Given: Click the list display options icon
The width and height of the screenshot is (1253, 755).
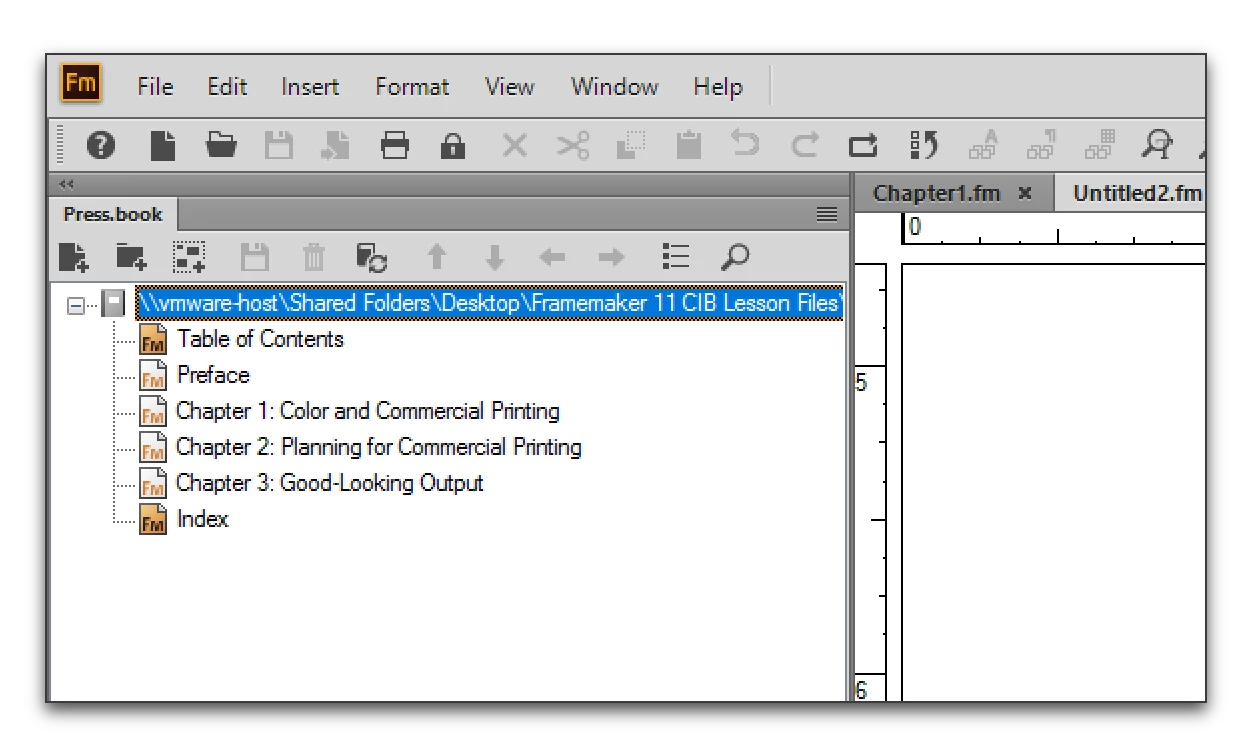Looking at the screenshot, I should (676, 257).
